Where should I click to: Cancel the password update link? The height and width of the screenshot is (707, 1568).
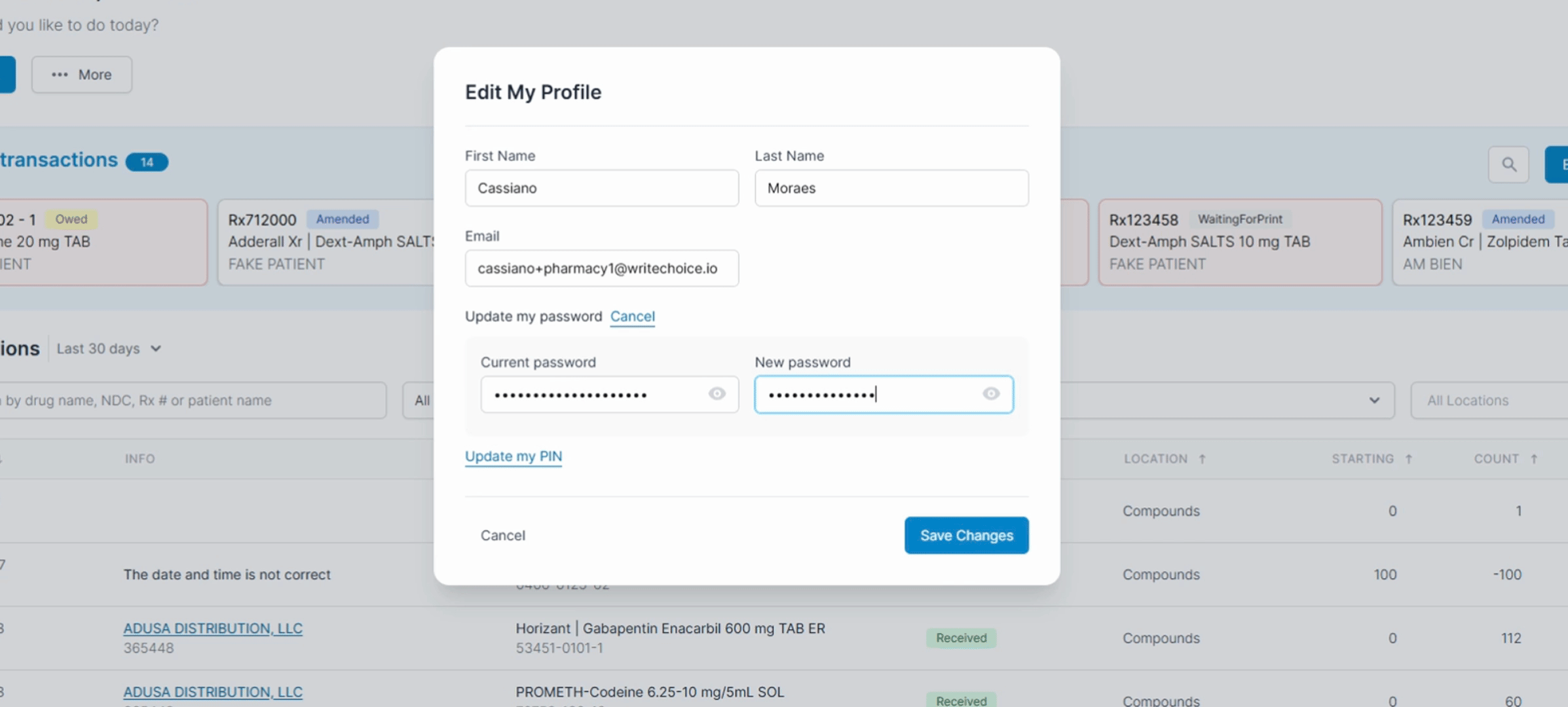pos(632,316)
